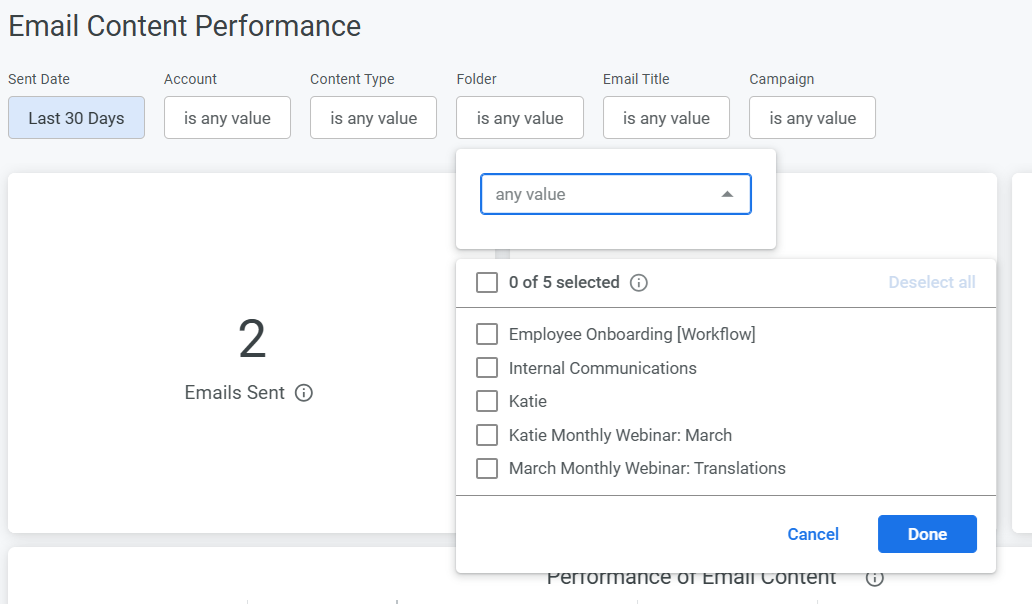1032x604 pixels.
Task: Click the Sent Date filter label
Action: pos(39,79)
